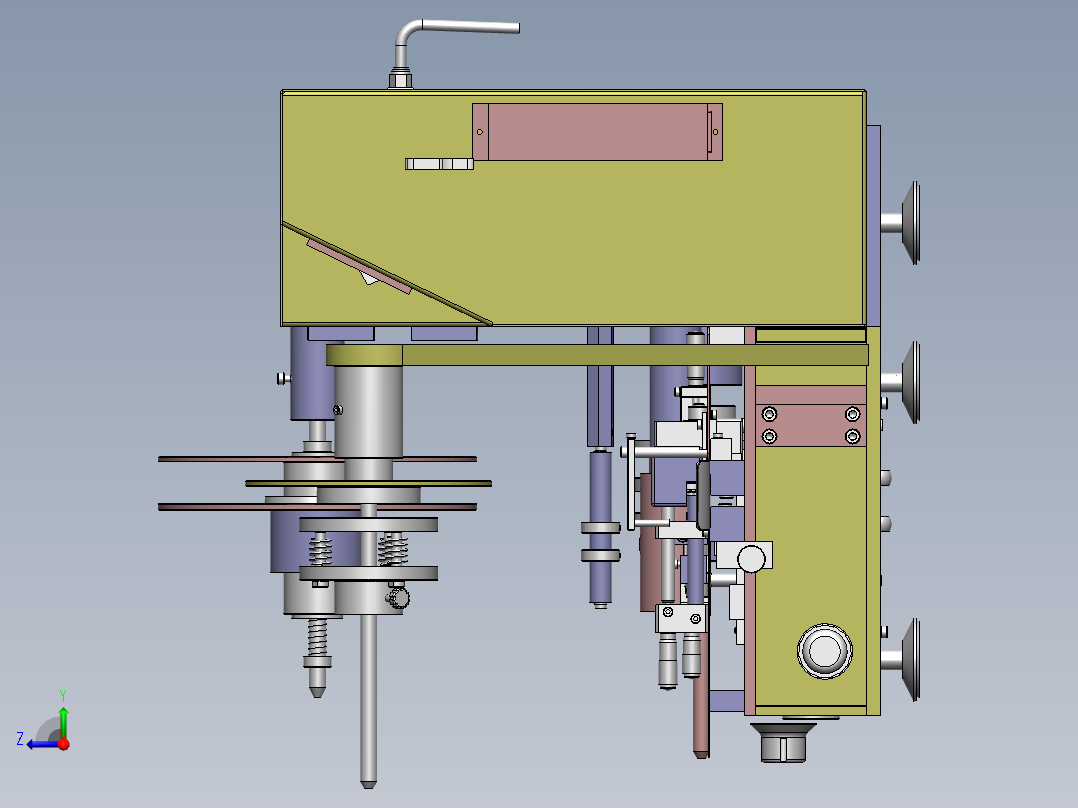Screen dimensions: 1078x808
Task: Select the small gray bracket left of the pink panel
Action: [439, 164]
